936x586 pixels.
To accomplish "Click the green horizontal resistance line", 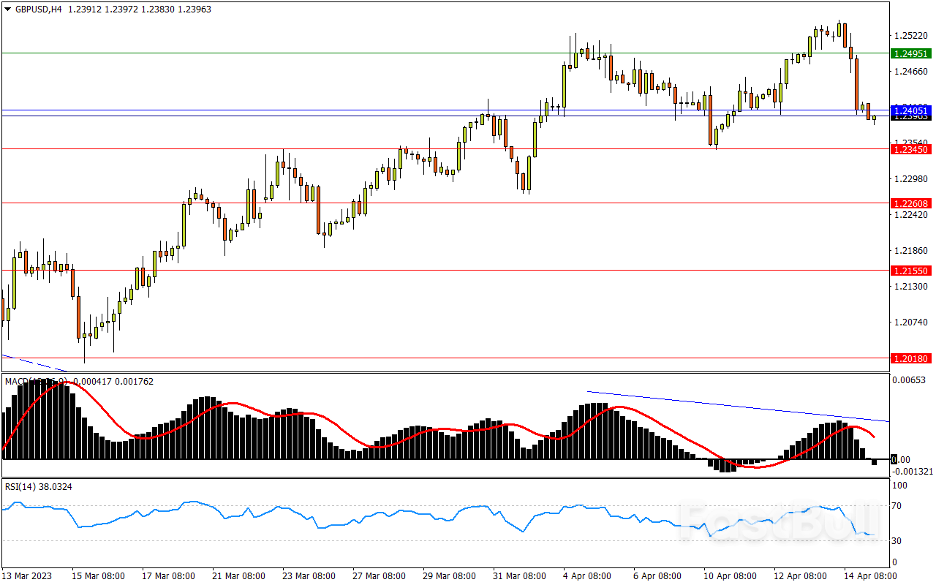I will tap(400, 53).
